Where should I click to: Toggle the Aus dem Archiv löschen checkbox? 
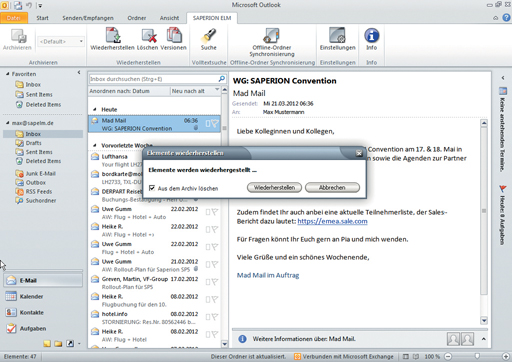[152, 188]
